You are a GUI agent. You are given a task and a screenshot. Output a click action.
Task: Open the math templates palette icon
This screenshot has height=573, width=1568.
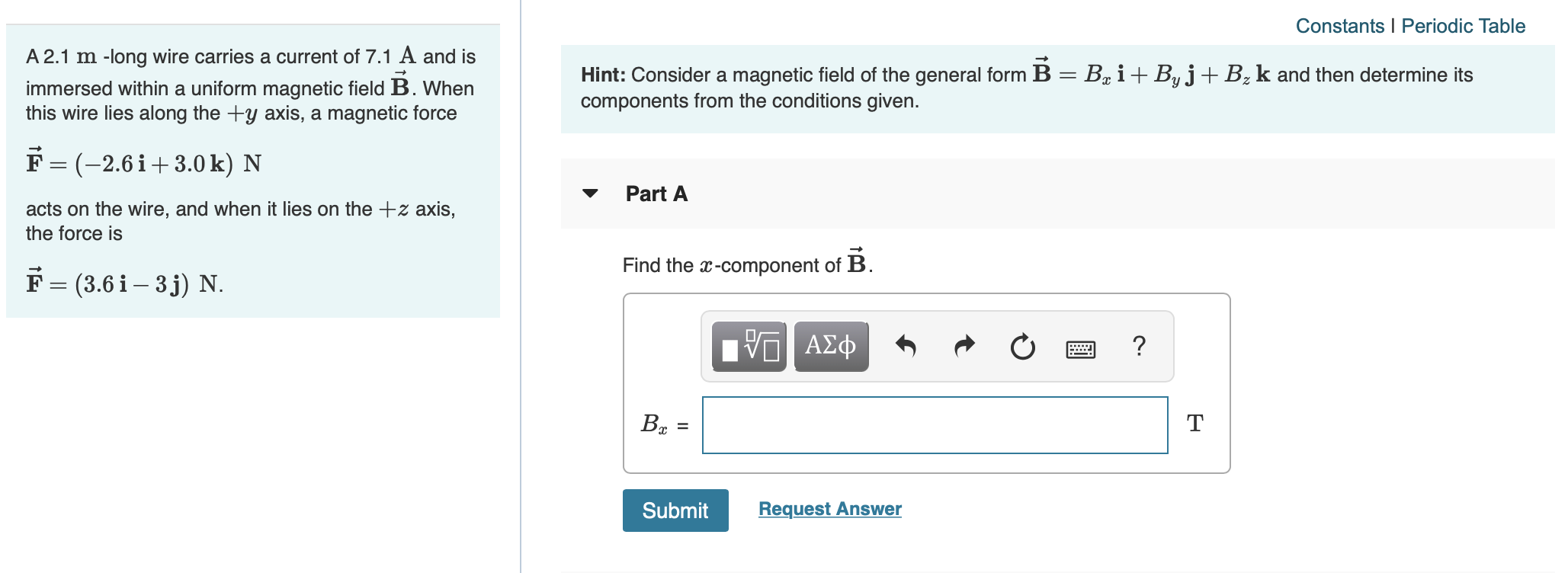[x=750, y=347]
